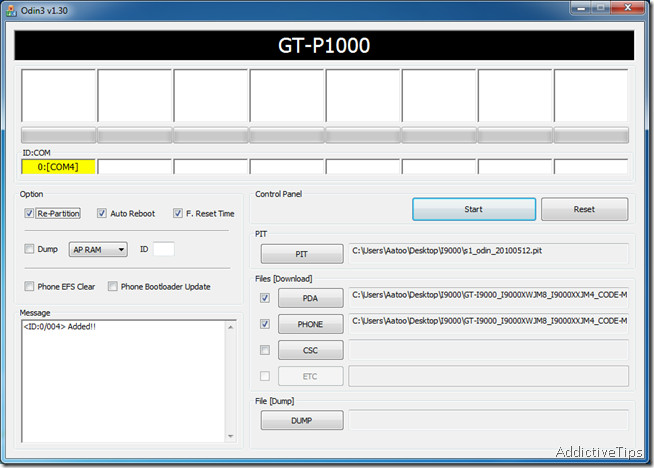Toggle the F. Reset Time checkbox
Screen dimensions: 654x468
[178, 214]
